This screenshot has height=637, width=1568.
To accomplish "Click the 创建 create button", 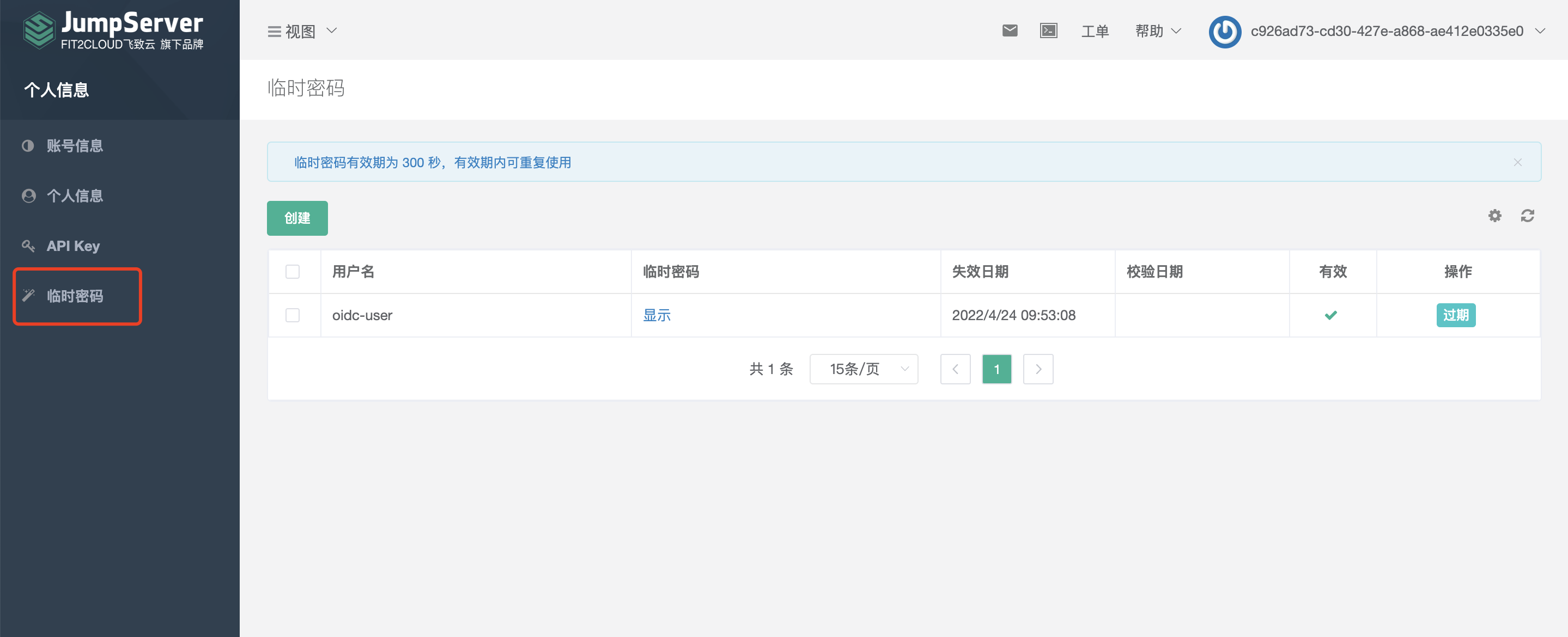I will click(297, 218).
